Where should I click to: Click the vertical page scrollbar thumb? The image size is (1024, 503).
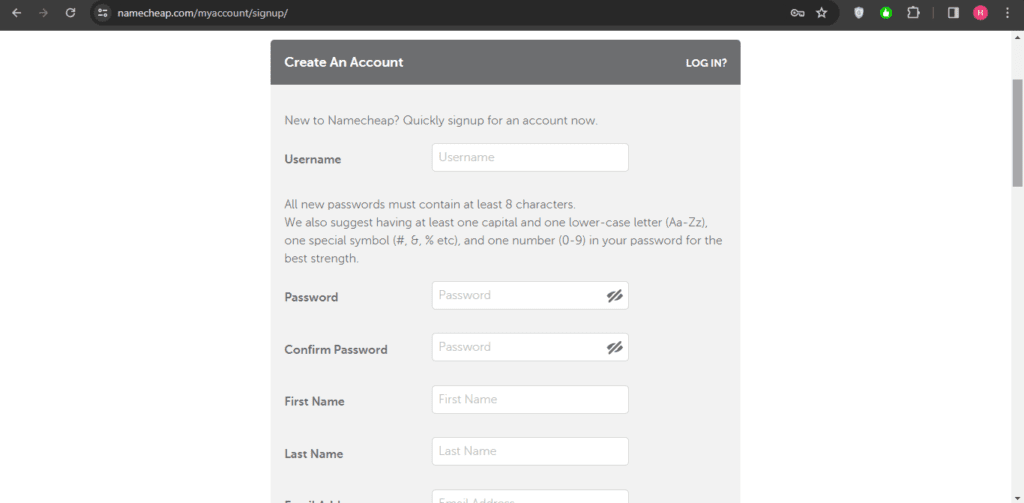click(x=1017, y=133)
